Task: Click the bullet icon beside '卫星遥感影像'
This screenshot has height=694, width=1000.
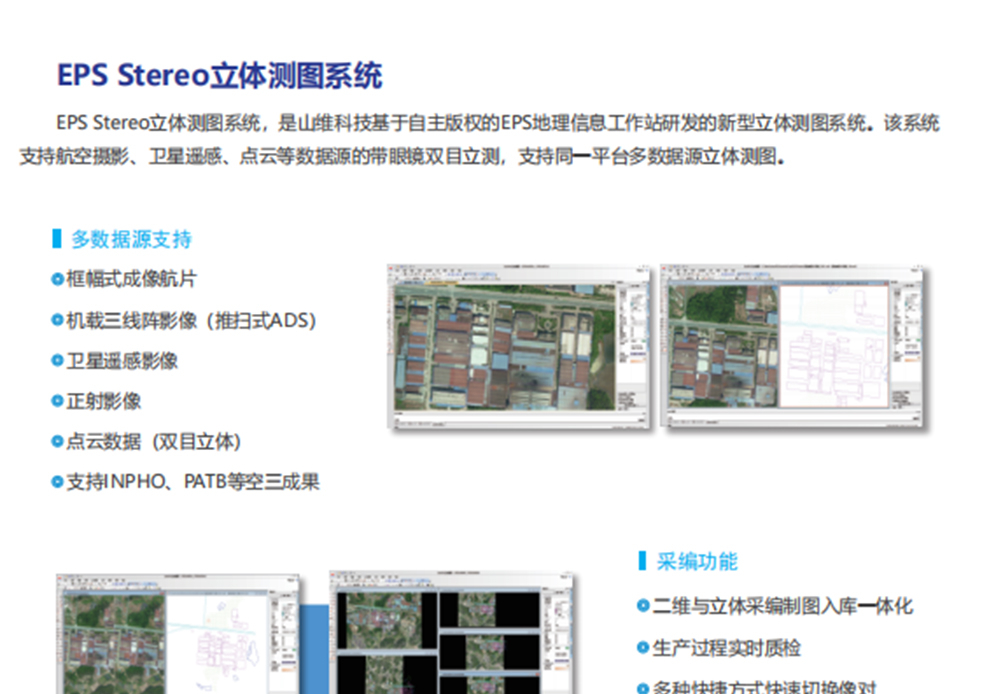Action: tap(57, 360)
